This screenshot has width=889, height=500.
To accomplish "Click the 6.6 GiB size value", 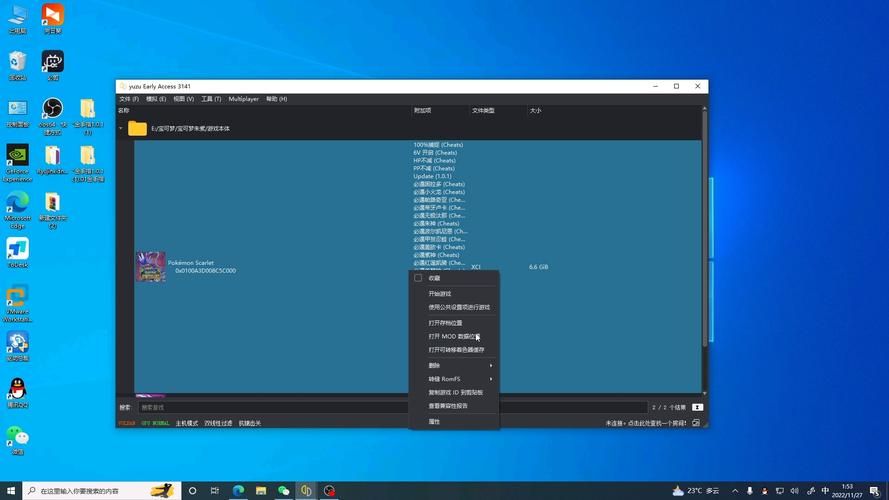I will click(x=539, y=267).
